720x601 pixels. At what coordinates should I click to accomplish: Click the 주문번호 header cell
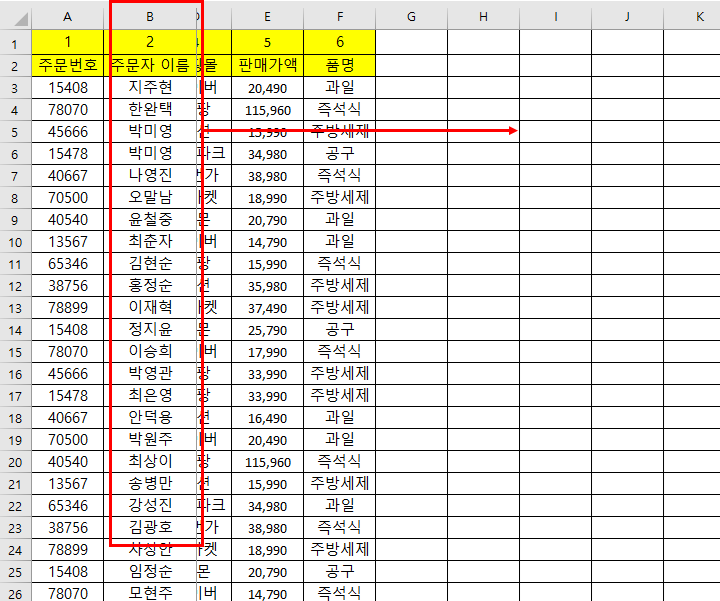(x=68, y=65)
